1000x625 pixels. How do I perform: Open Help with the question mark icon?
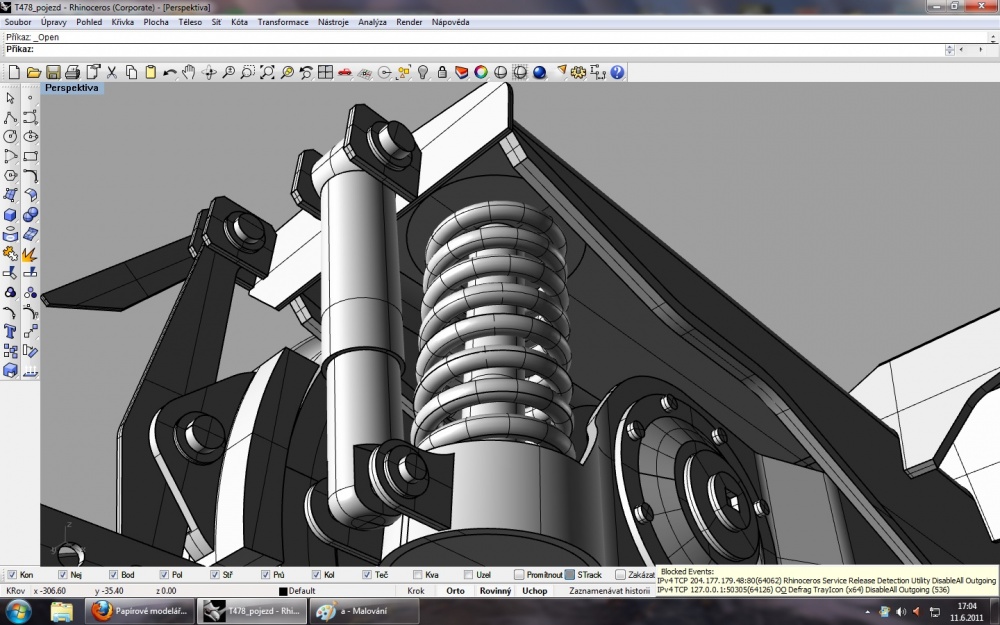[617, 72]
